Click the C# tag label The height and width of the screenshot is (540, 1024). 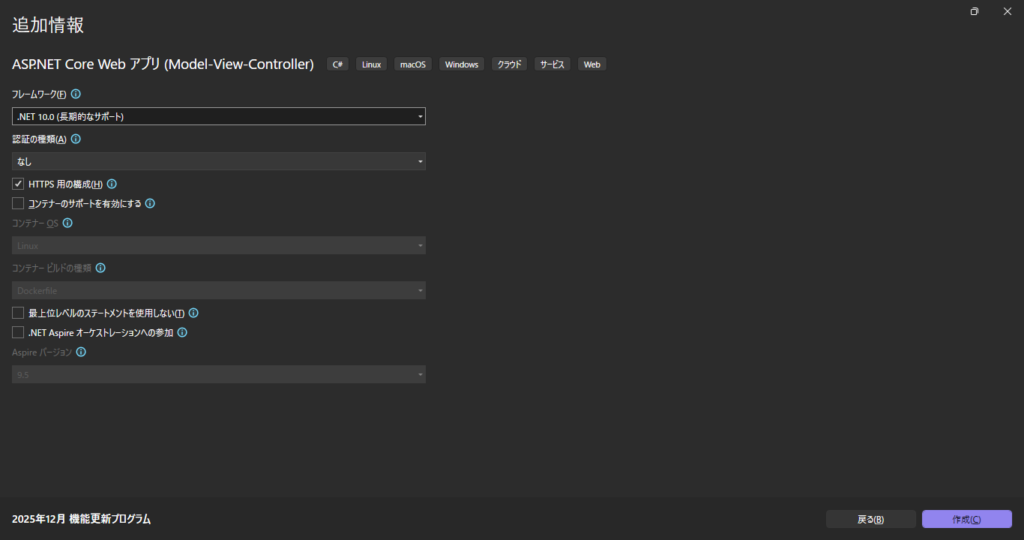(338, 64)
